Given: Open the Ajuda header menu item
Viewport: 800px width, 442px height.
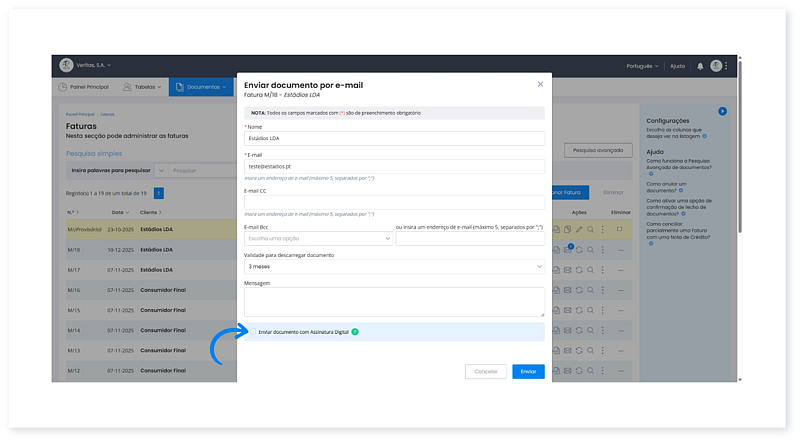Looking at the screenshot, I should 677,66.
